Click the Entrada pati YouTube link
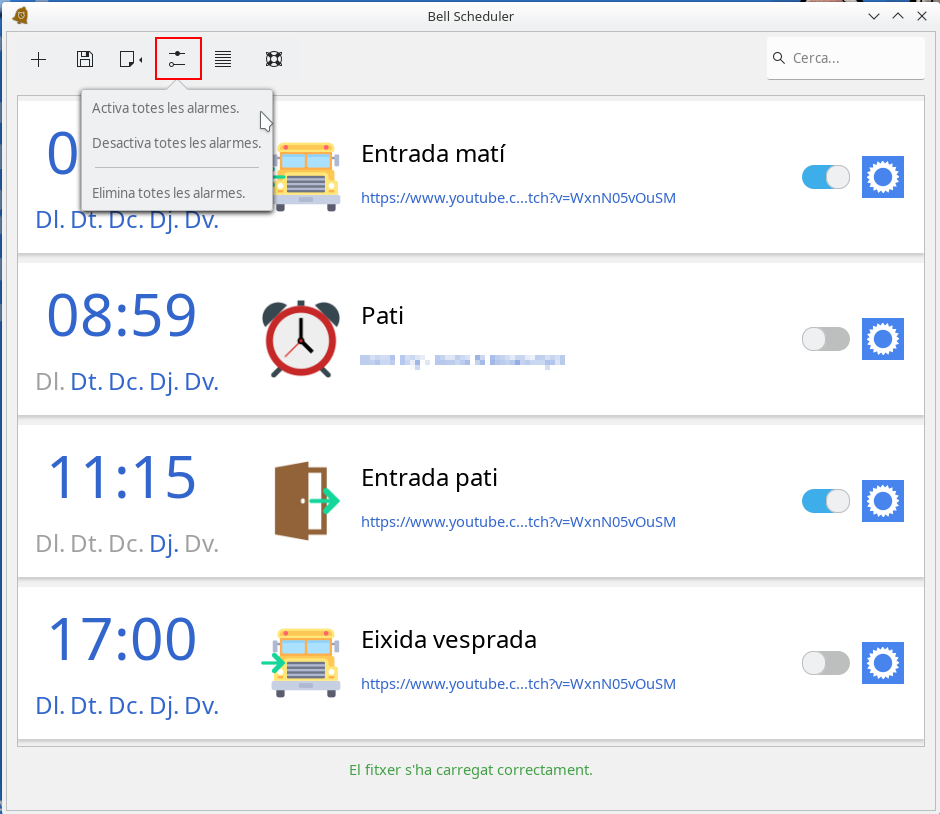Image resolution: width=940 pixels, height=814 pixels. pyautogui.click(x=518, y=522)
